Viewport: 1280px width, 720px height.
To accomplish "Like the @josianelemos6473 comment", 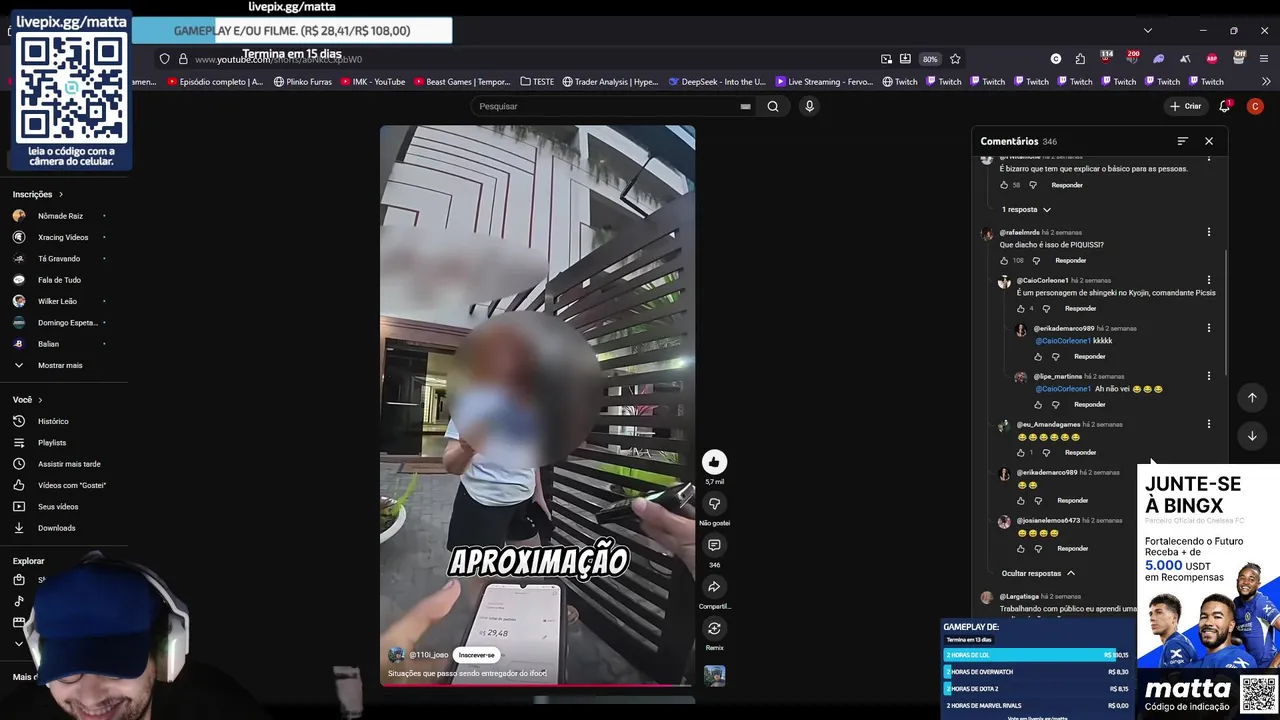I will tap(1021, 549).
